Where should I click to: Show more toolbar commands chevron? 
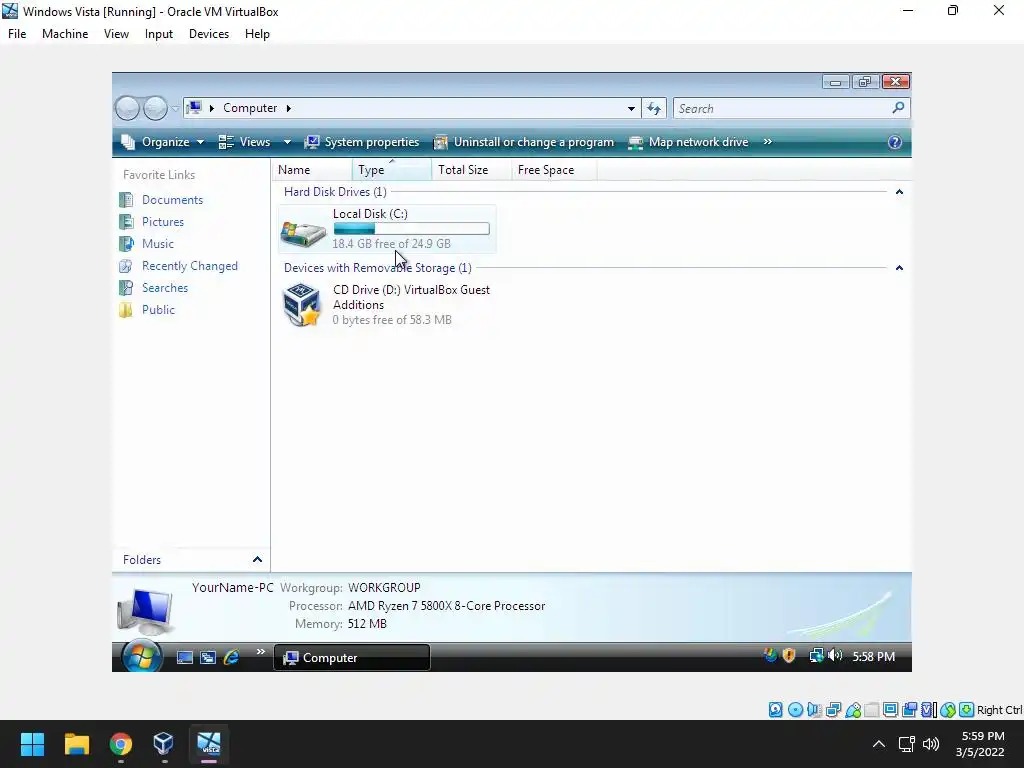[768, 142]
